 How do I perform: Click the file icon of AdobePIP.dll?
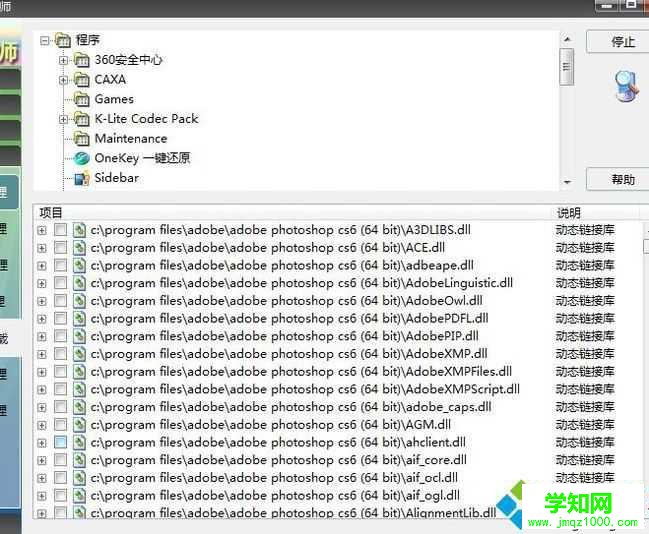[79, 337]
